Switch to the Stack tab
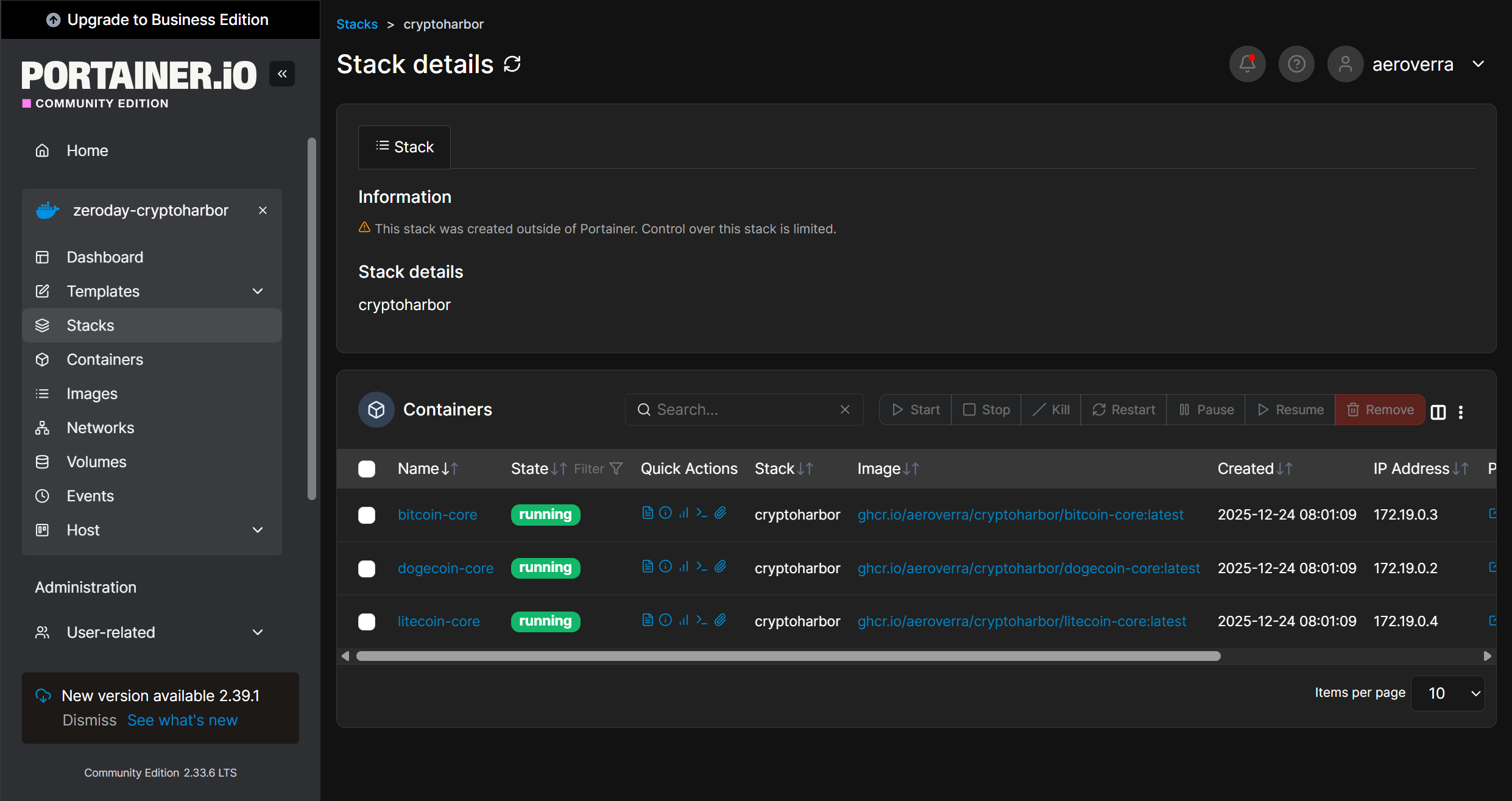The image size is (1512, 801). 404,147
